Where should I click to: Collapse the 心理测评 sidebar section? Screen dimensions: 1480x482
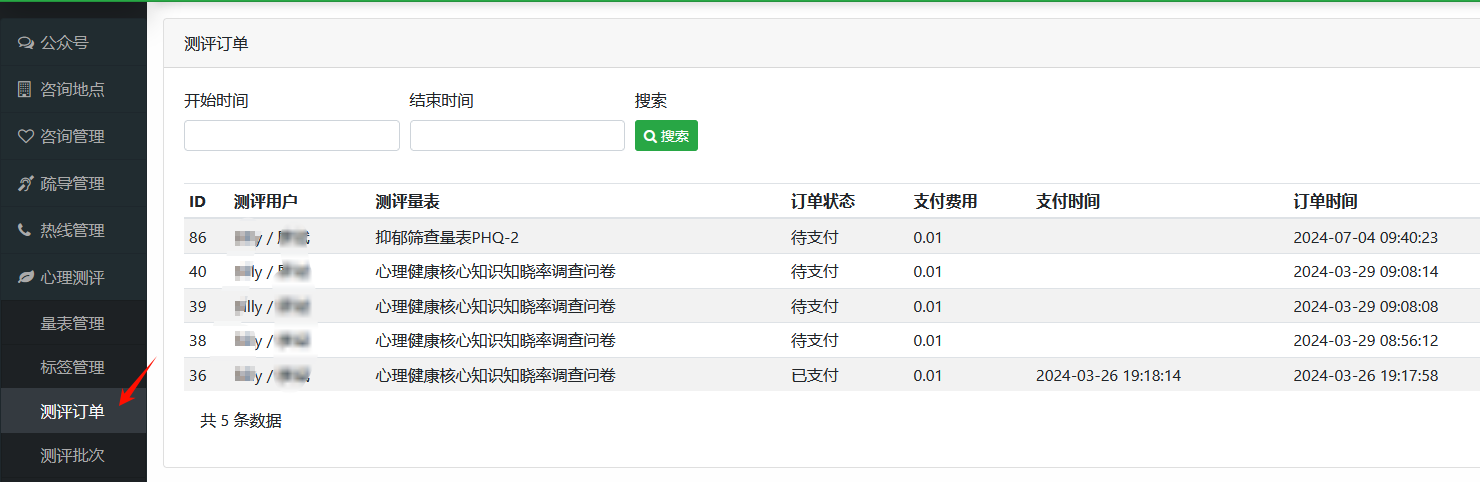pos(73,277)
